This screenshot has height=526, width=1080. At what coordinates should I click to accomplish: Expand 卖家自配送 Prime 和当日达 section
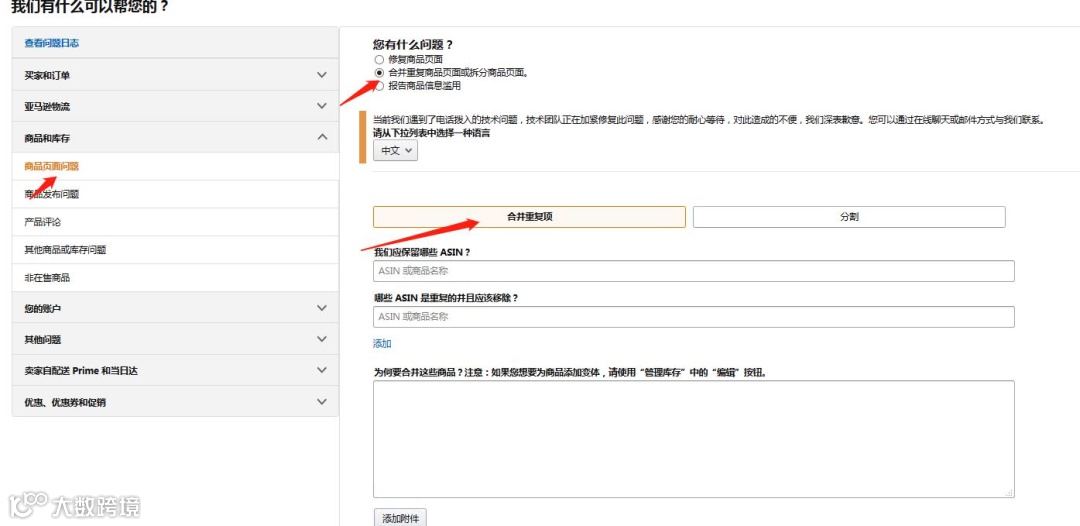(x=176, y=370)
